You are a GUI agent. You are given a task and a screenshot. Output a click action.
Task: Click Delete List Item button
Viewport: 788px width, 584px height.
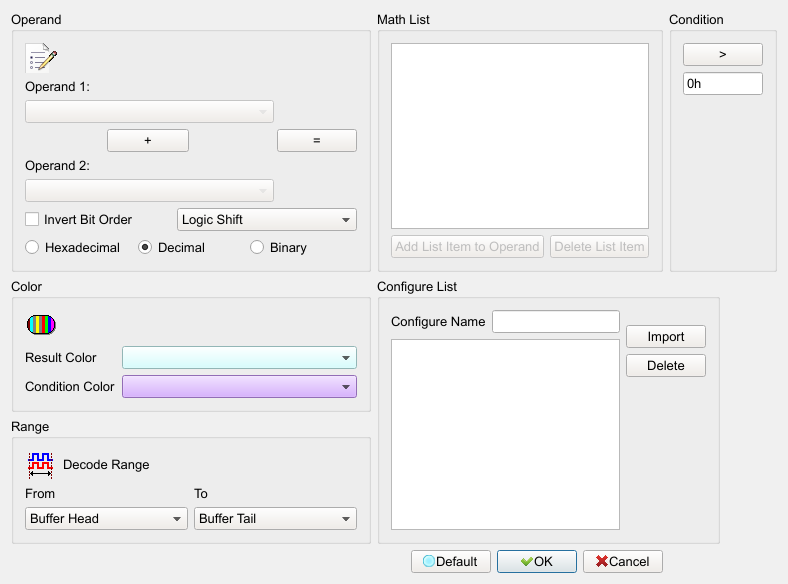[599, 247]
